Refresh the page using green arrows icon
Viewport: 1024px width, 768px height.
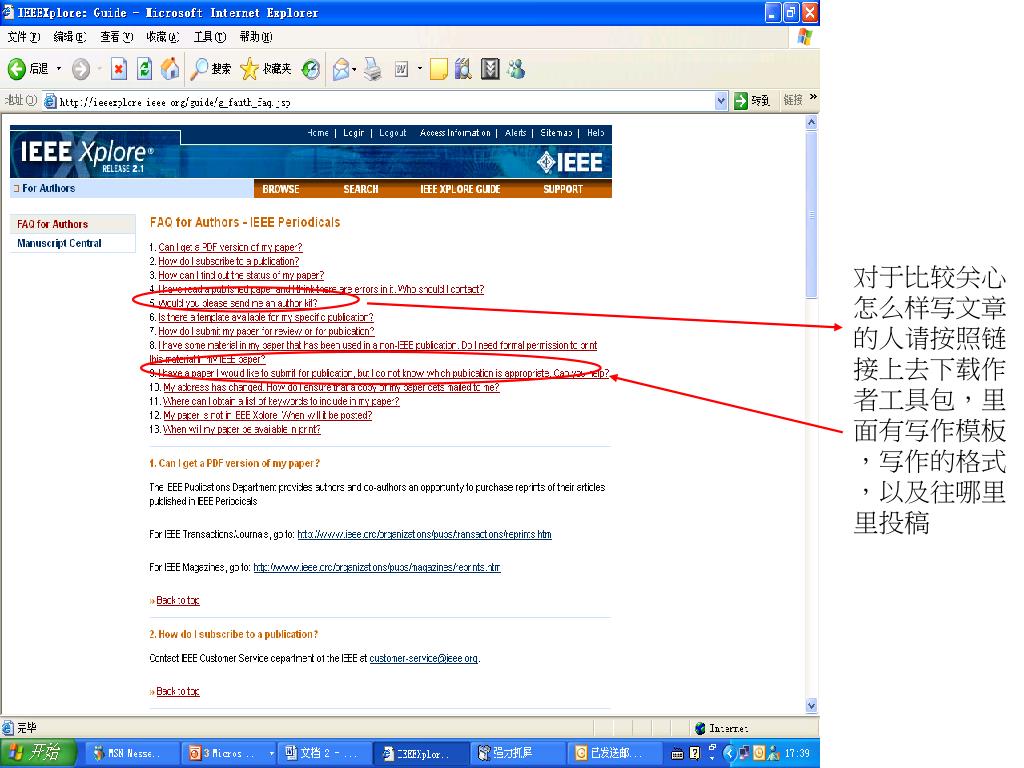144,69
